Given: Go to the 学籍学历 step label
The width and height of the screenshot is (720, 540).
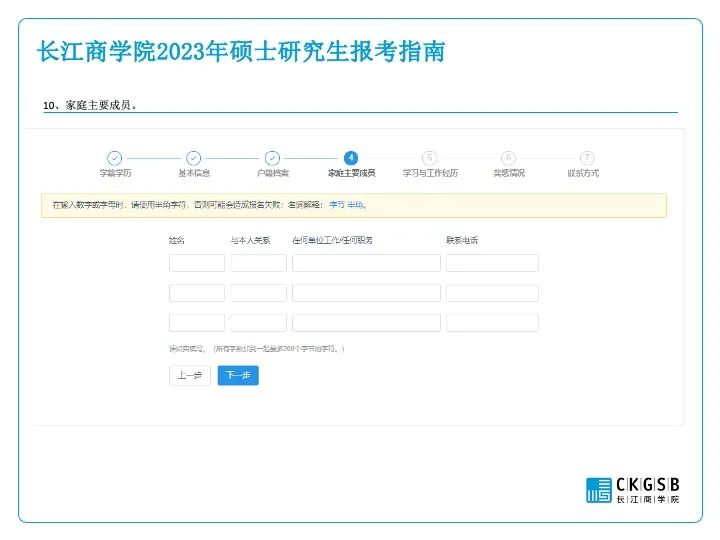Looking at the screenshot, I should click(x=115, y=173).
